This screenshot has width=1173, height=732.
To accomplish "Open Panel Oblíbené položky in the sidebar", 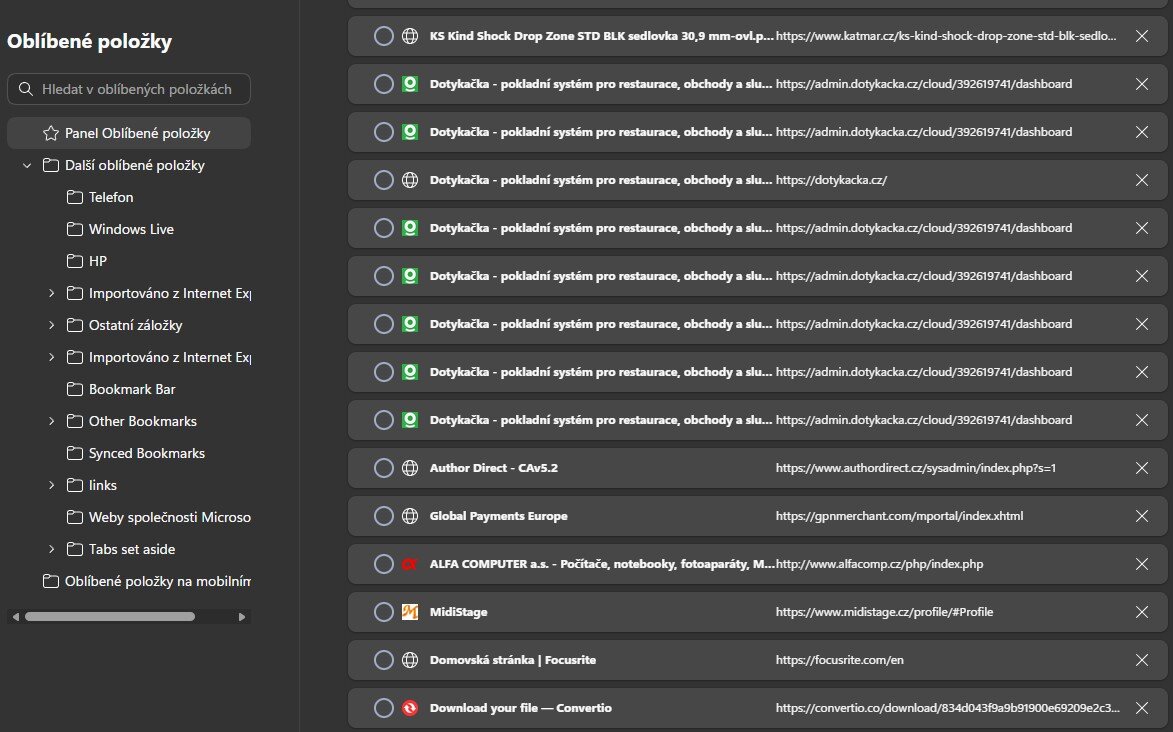I will tap(129, 133).
